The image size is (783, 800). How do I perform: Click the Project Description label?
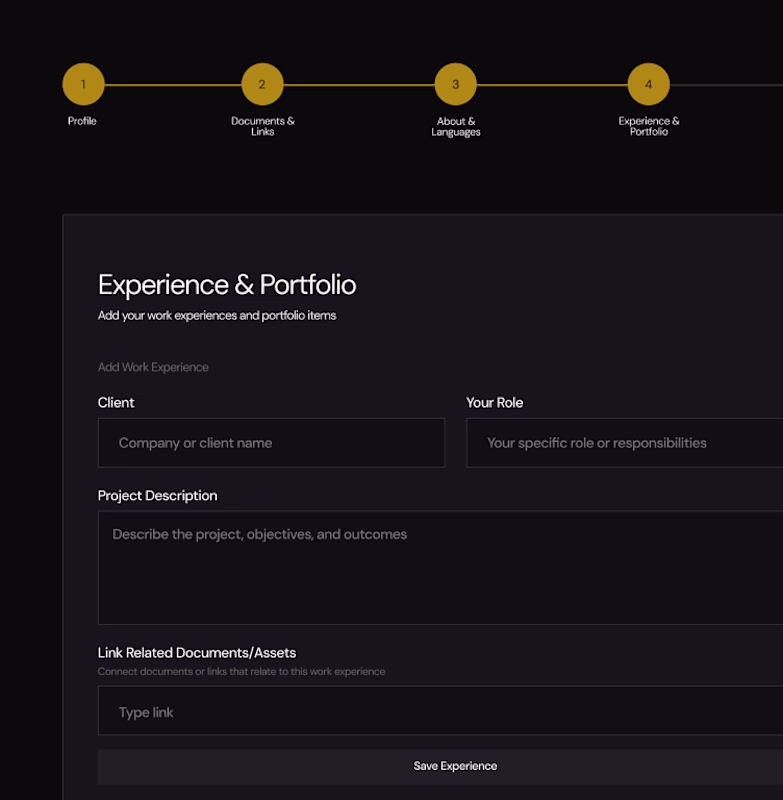[157, 496]
